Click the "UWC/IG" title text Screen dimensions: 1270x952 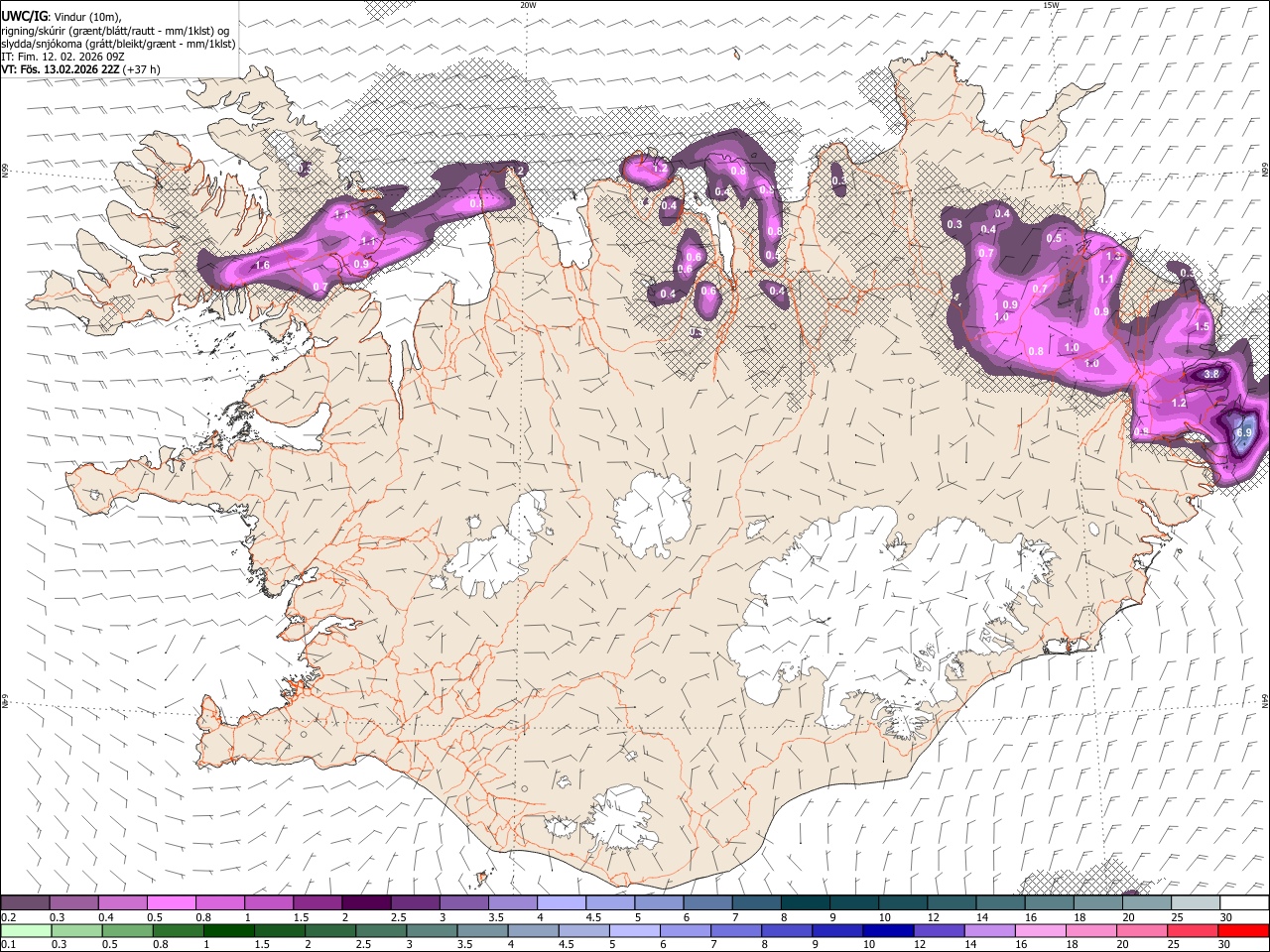click(x=25, y=16)
